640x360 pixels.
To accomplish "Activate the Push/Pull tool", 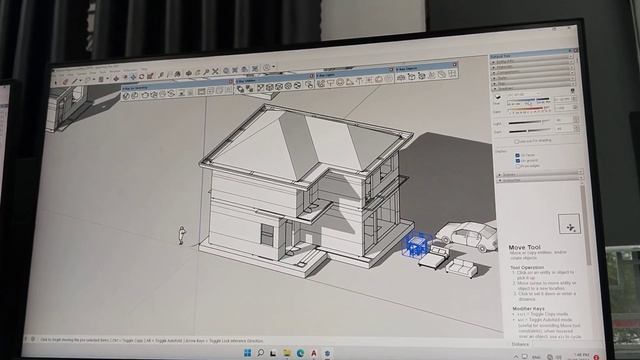I will coord(116,78).
